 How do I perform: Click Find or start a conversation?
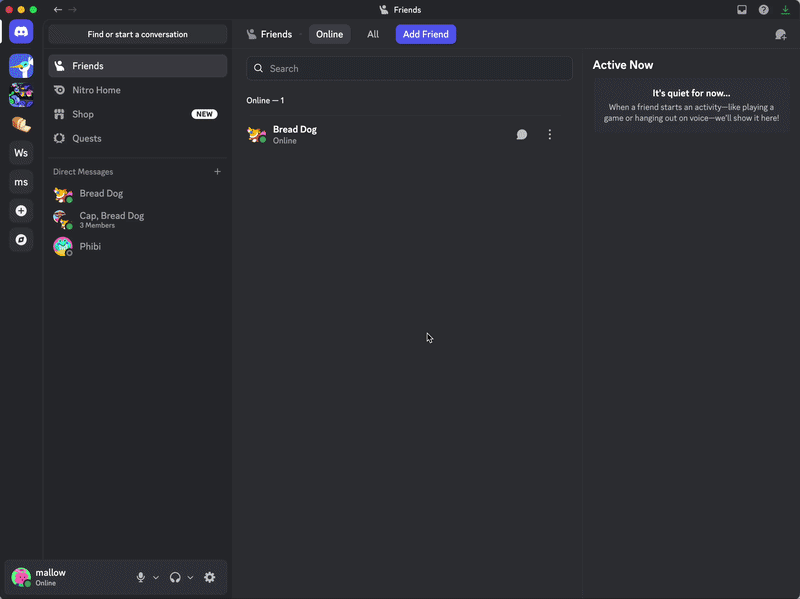[x=138, y=34]
